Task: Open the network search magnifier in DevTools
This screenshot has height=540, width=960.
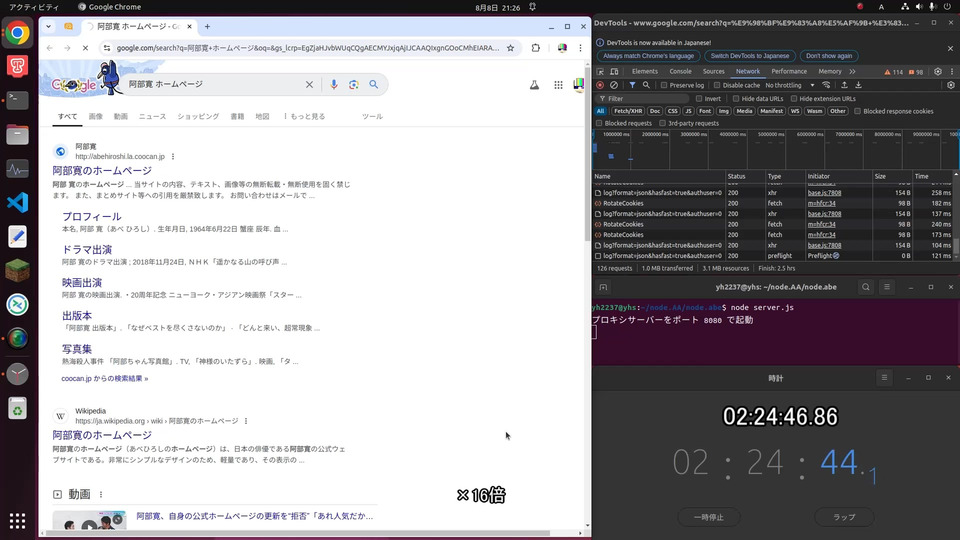Action: (x=646, y=85)
